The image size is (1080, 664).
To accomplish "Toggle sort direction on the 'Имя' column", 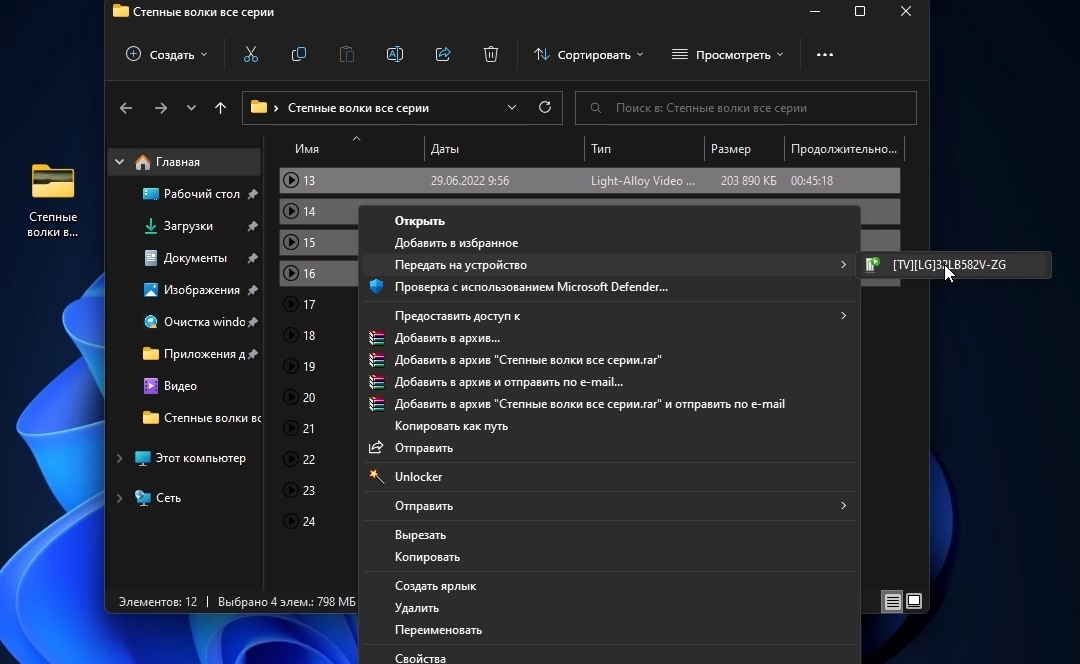I will (x=307, y=148).
